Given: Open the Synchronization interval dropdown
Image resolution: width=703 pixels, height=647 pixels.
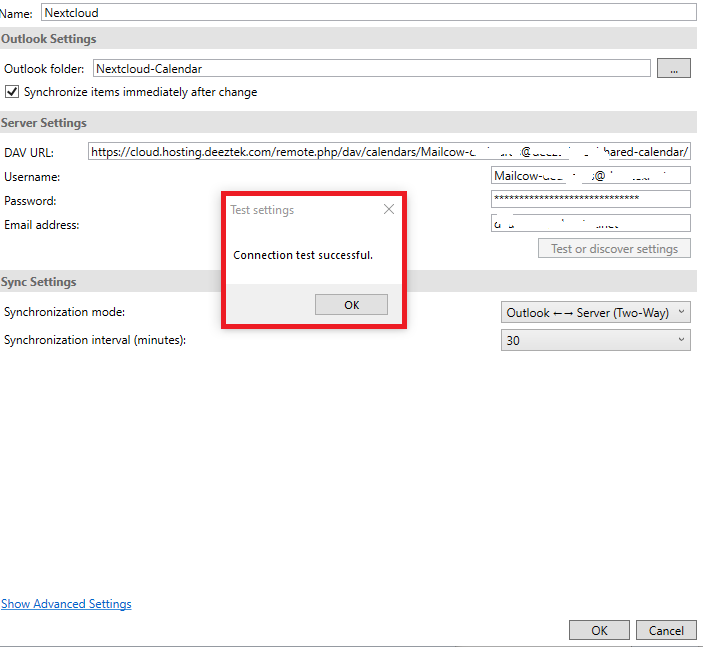Looking at the screenshot, I should (595, 340).
